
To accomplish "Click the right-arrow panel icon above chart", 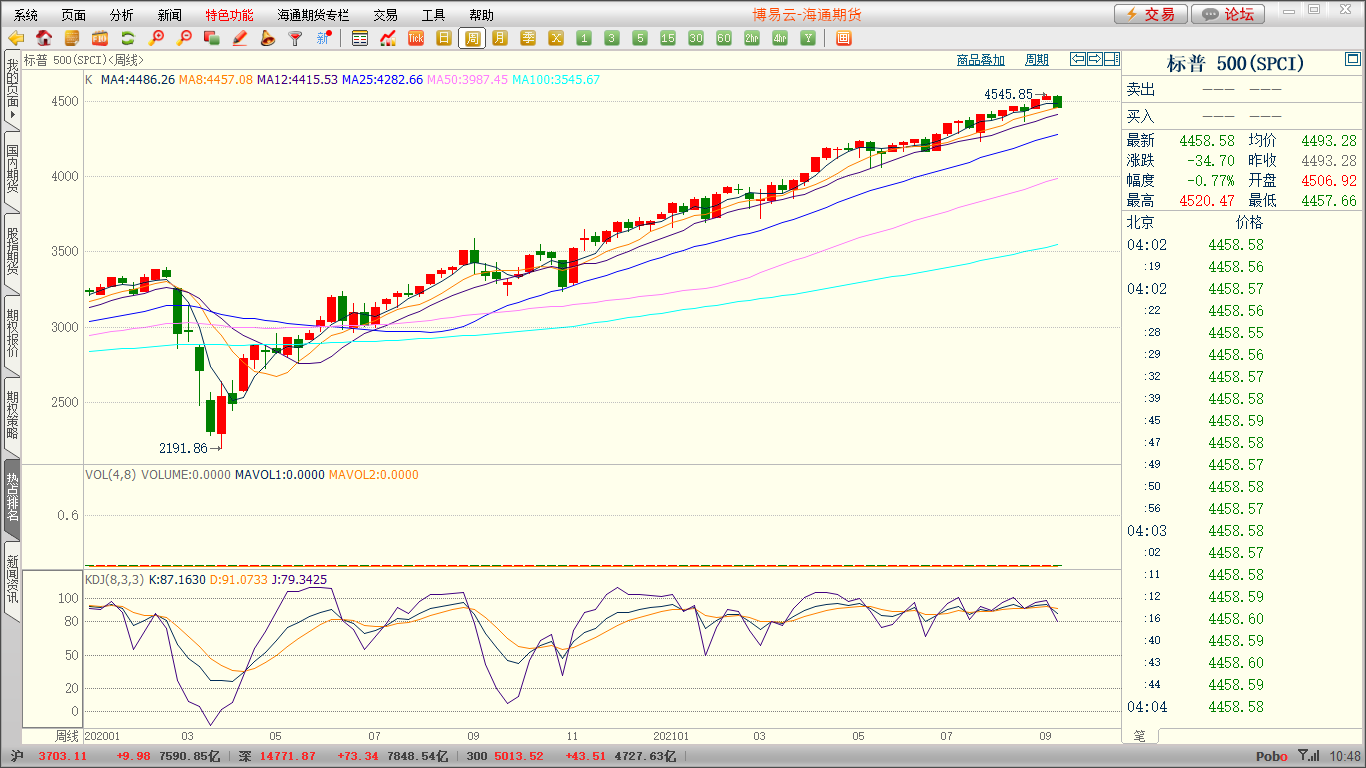I will 1095,59.
